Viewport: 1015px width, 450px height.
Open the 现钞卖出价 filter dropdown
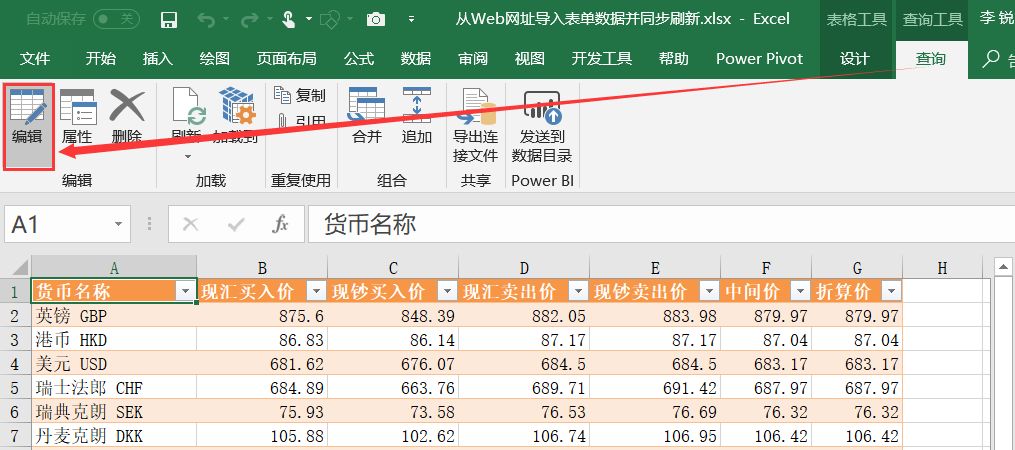click(709, 292)
